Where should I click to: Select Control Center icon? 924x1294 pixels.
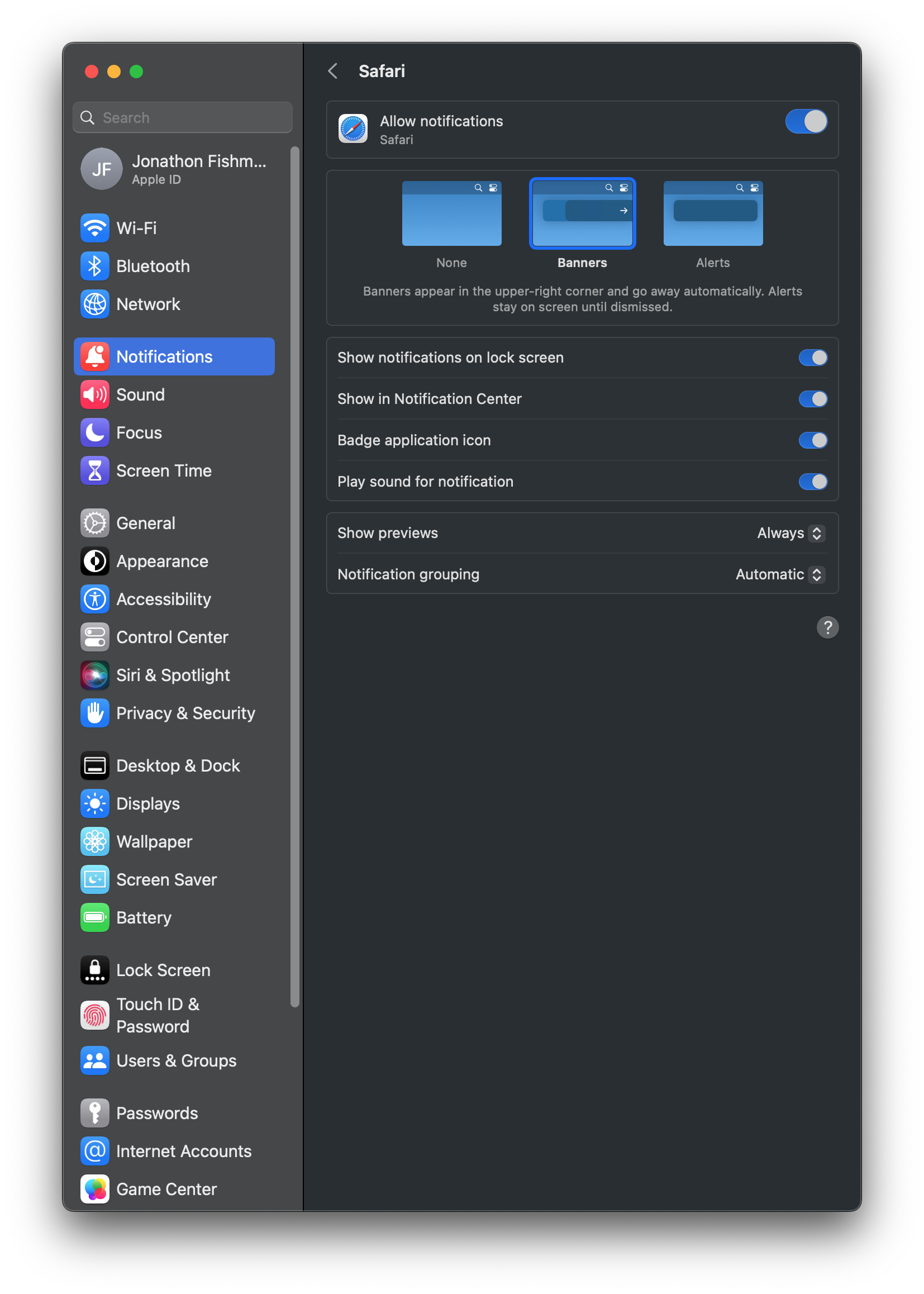94,638
